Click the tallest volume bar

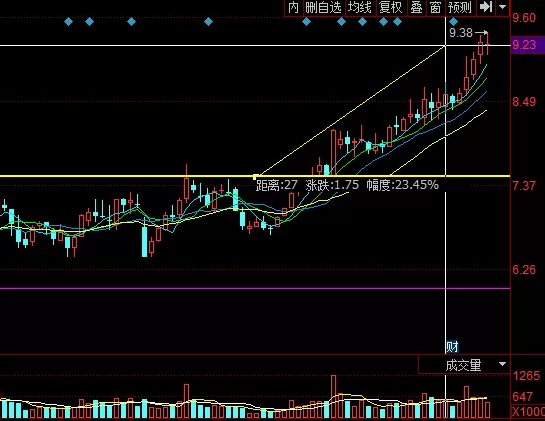coord(334,396)
